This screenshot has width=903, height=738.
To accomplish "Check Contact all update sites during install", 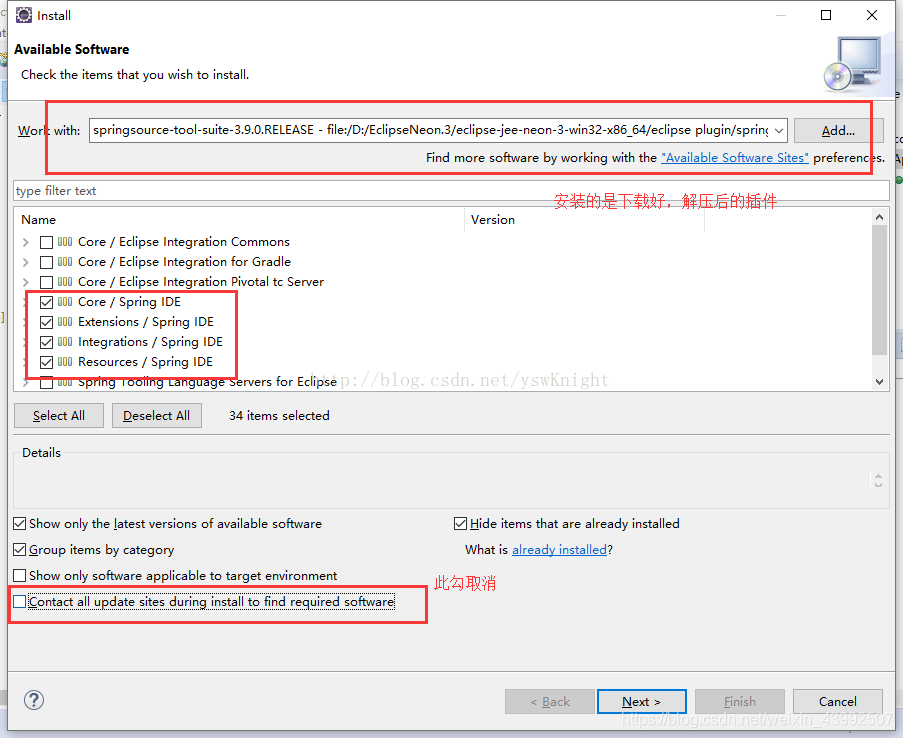I will click(x=20, y=601).
